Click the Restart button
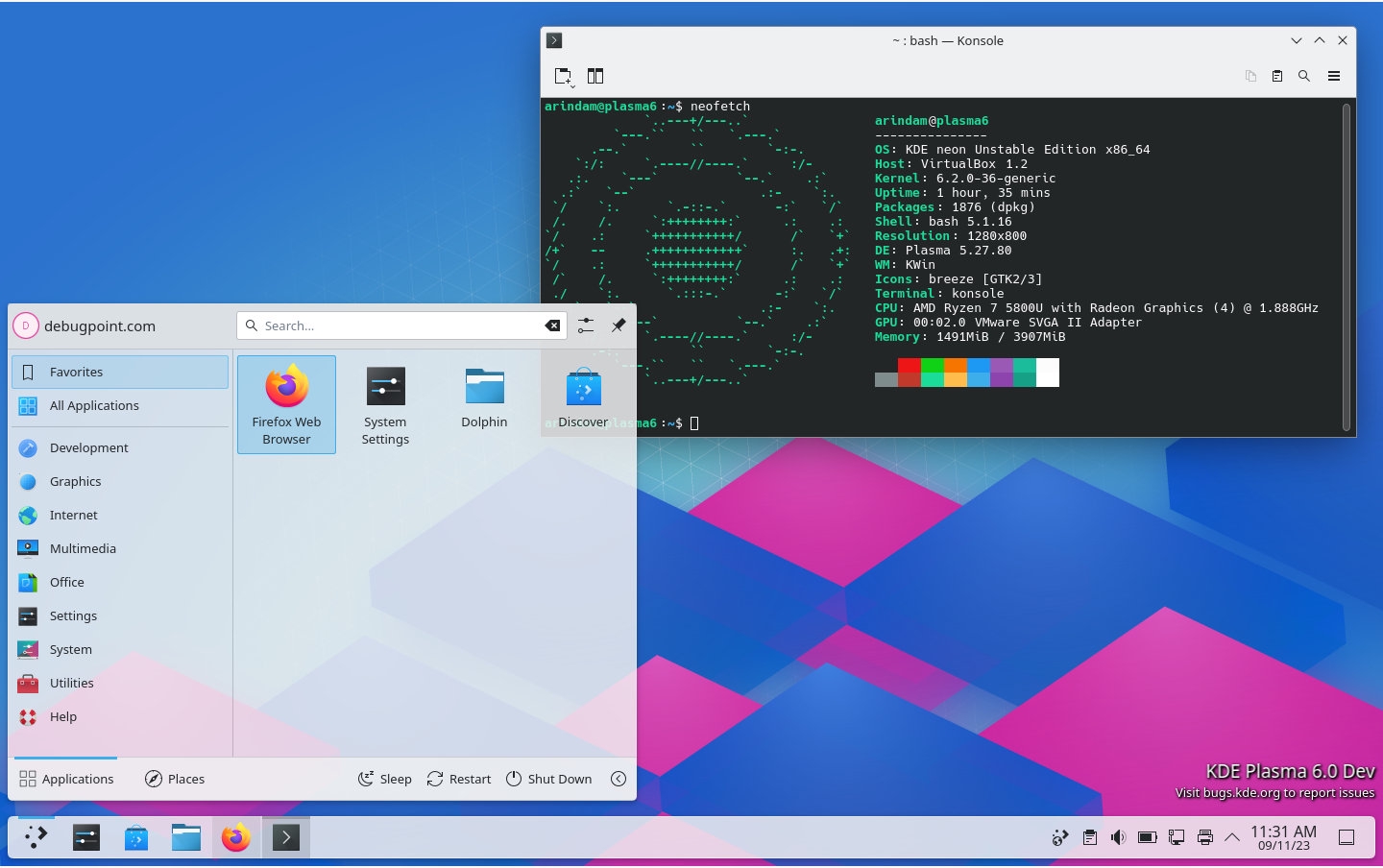The height and width of the screenshot is (868, 1383). (458, 779)
